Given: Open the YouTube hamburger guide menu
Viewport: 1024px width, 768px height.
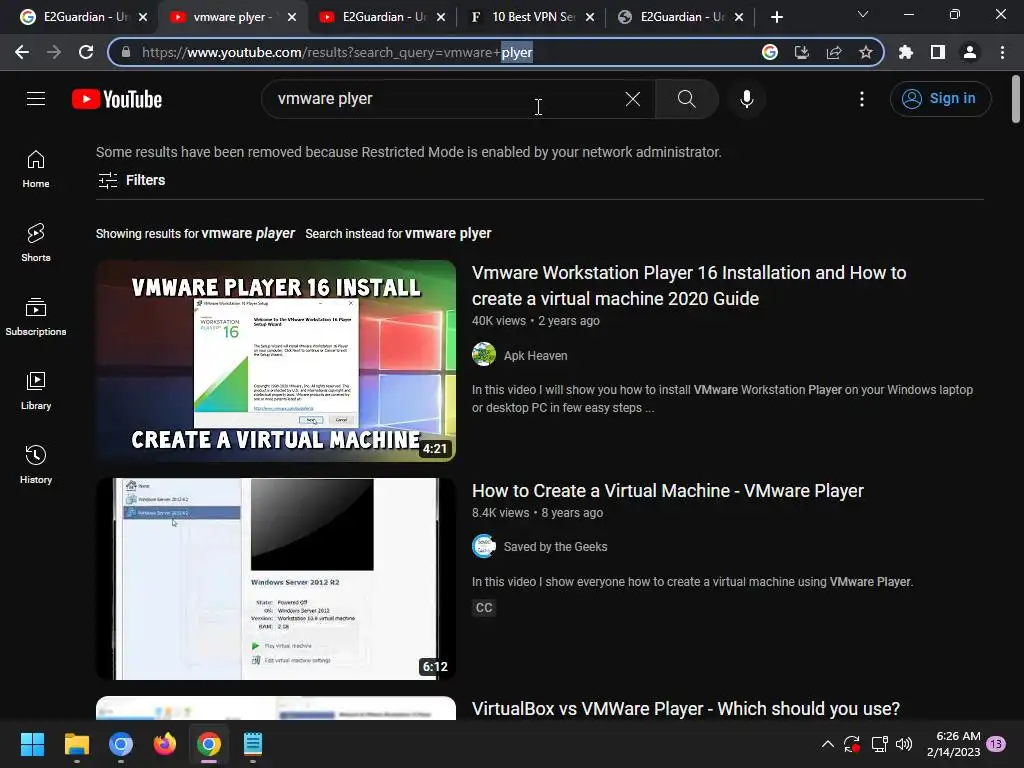Looking at the screenshot, I should 36,99.
